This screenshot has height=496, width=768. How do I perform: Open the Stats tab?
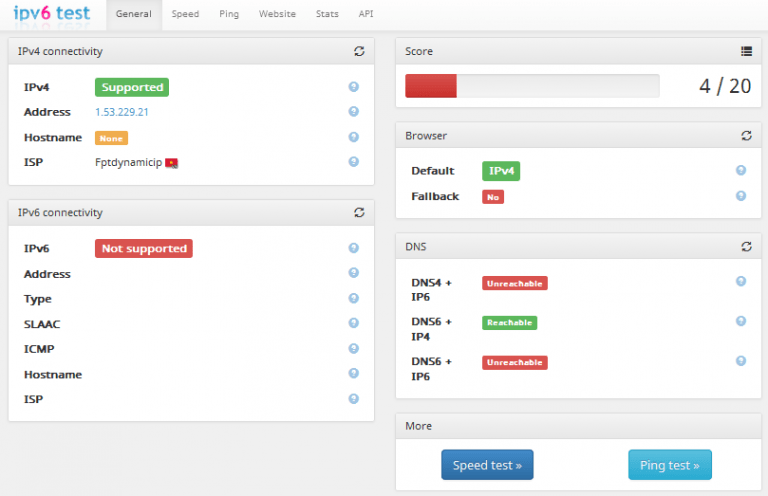pyautogui.click(x=327, y=15)
